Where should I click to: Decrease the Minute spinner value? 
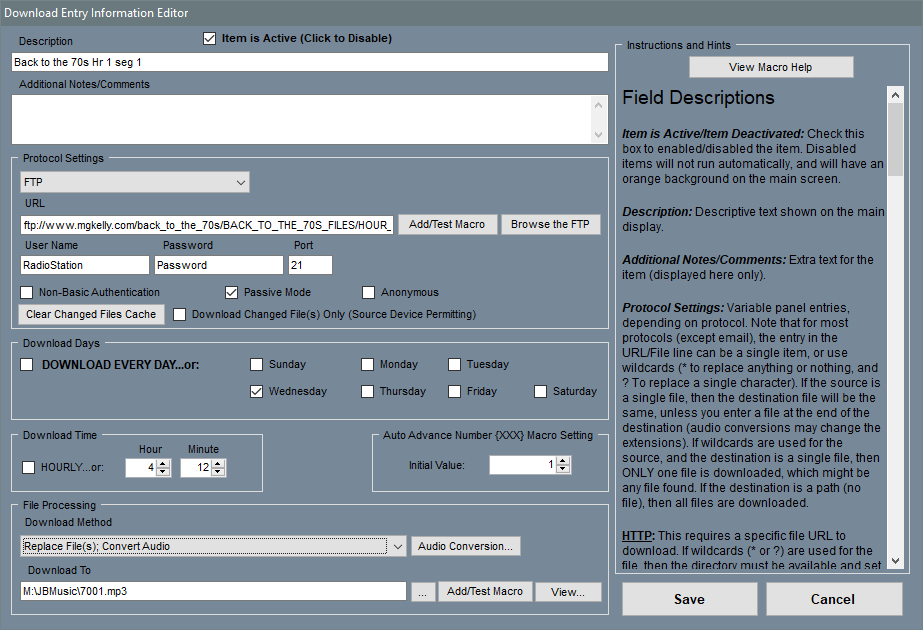click(218, 472)
